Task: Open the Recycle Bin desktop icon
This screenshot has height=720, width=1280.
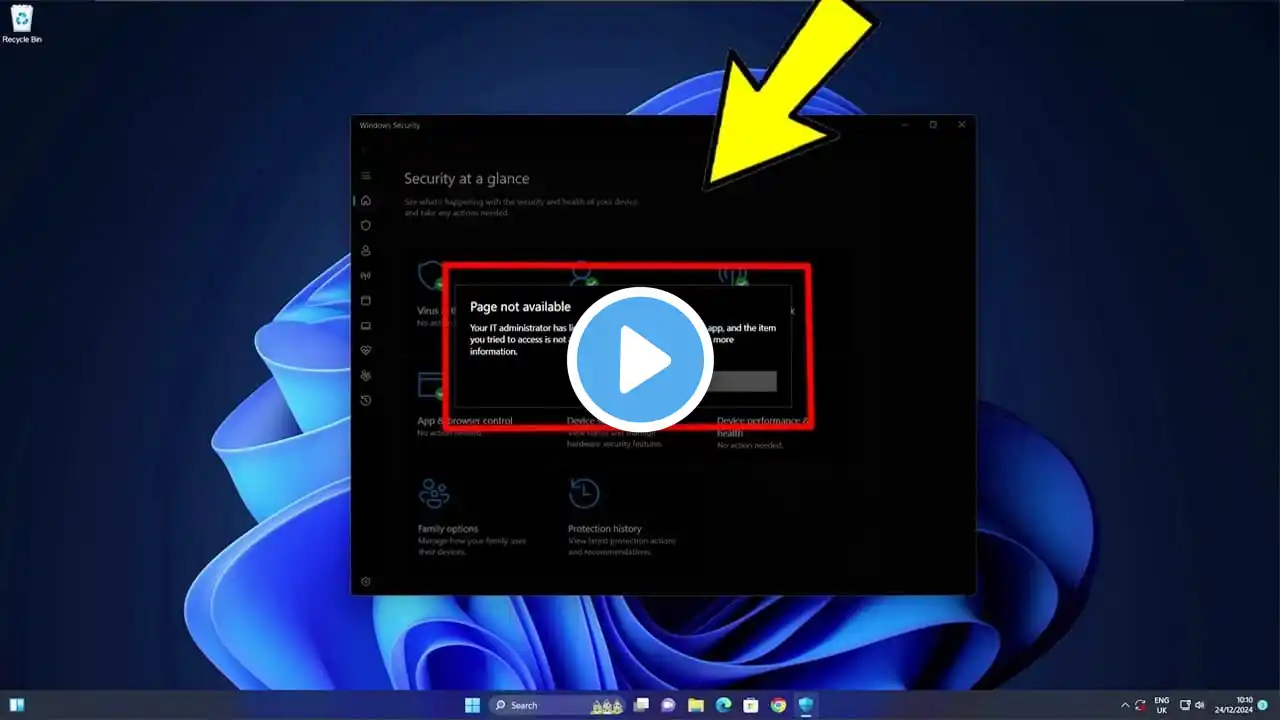Action: [x=22, y=24]
